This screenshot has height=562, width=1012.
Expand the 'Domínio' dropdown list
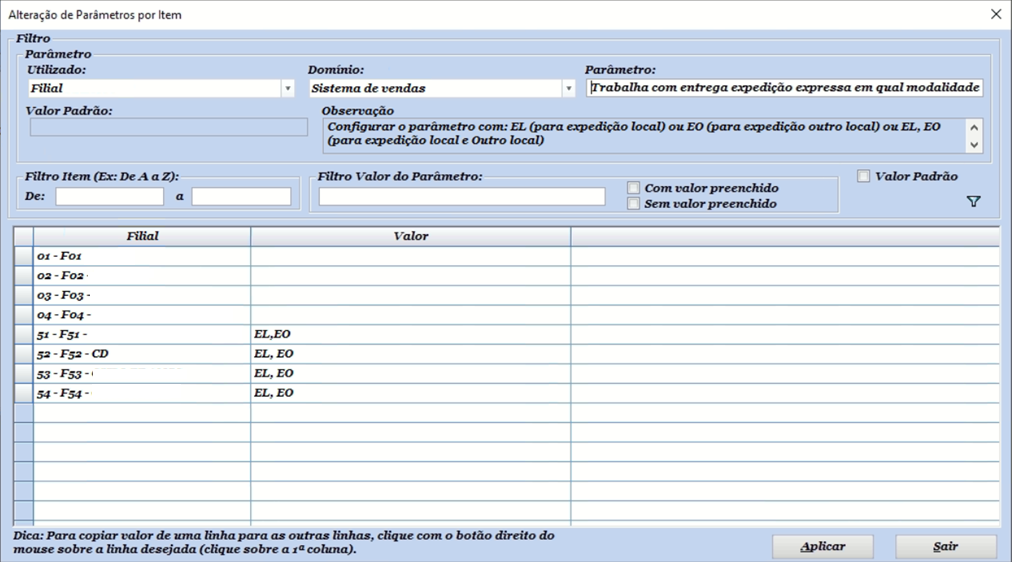click(x=568, y=88)
